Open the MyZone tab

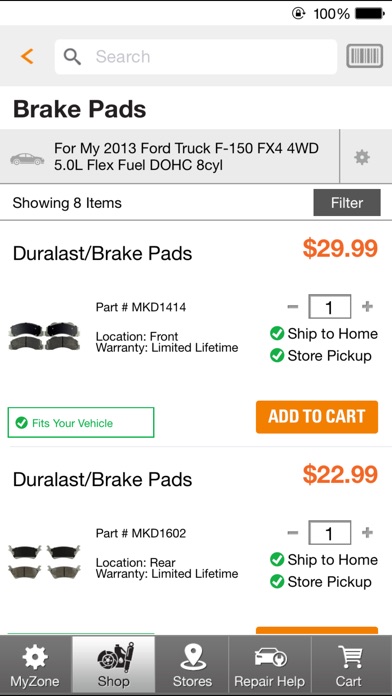point(35,664)
